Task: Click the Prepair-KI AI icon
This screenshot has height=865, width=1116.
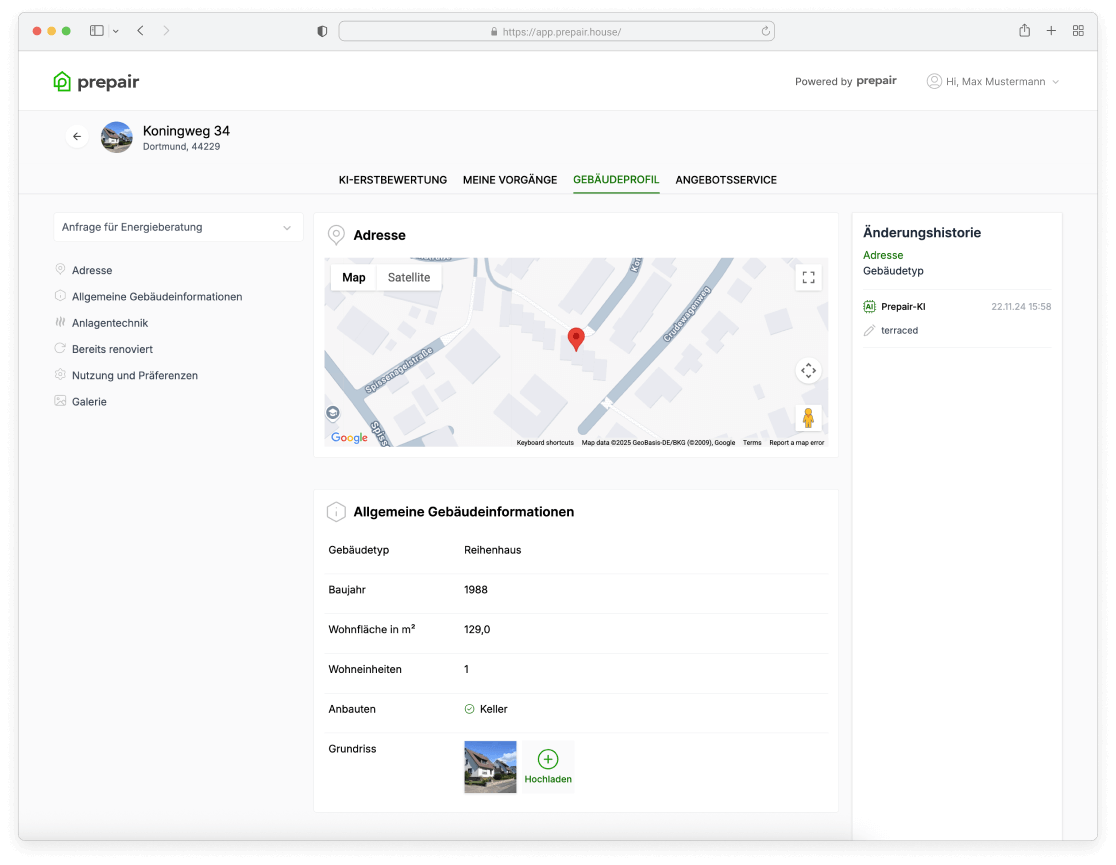Action: click(869, 307)
